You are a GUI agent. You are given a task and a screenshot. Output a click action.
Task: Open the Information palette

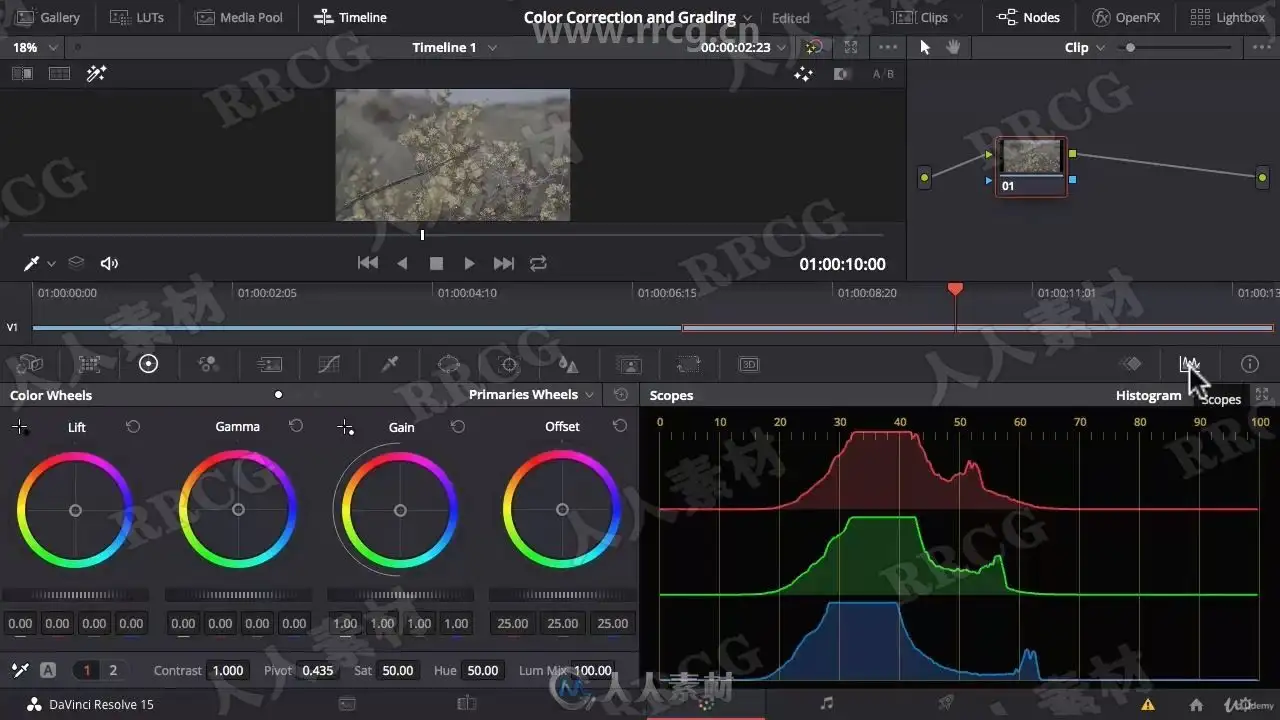coord(1249,364)
